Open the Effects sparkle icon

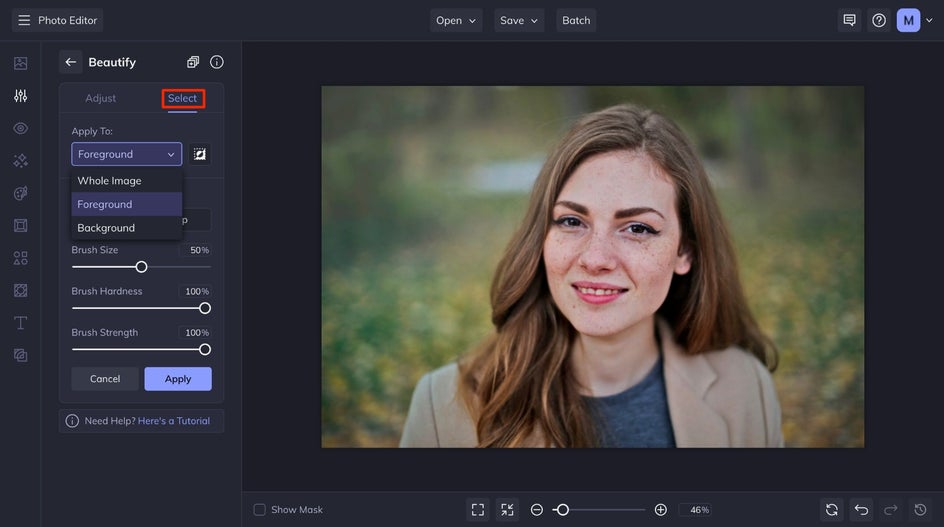[20, 161]
